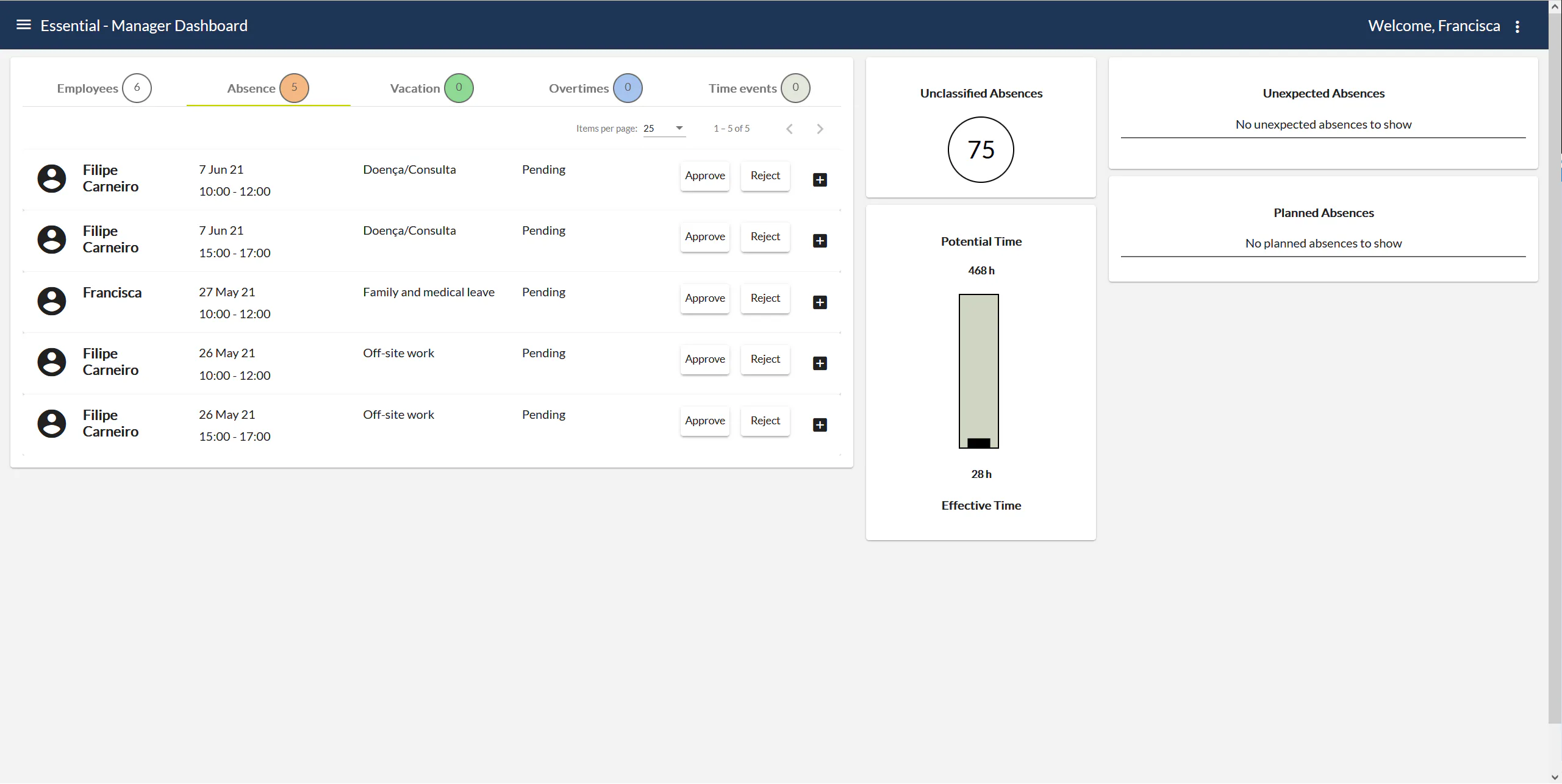Image resolution: width=1562 pixels, height=784 pixels.
Task: Expand details for Francisca 27 May absence
Action: (x=820, y=302)
